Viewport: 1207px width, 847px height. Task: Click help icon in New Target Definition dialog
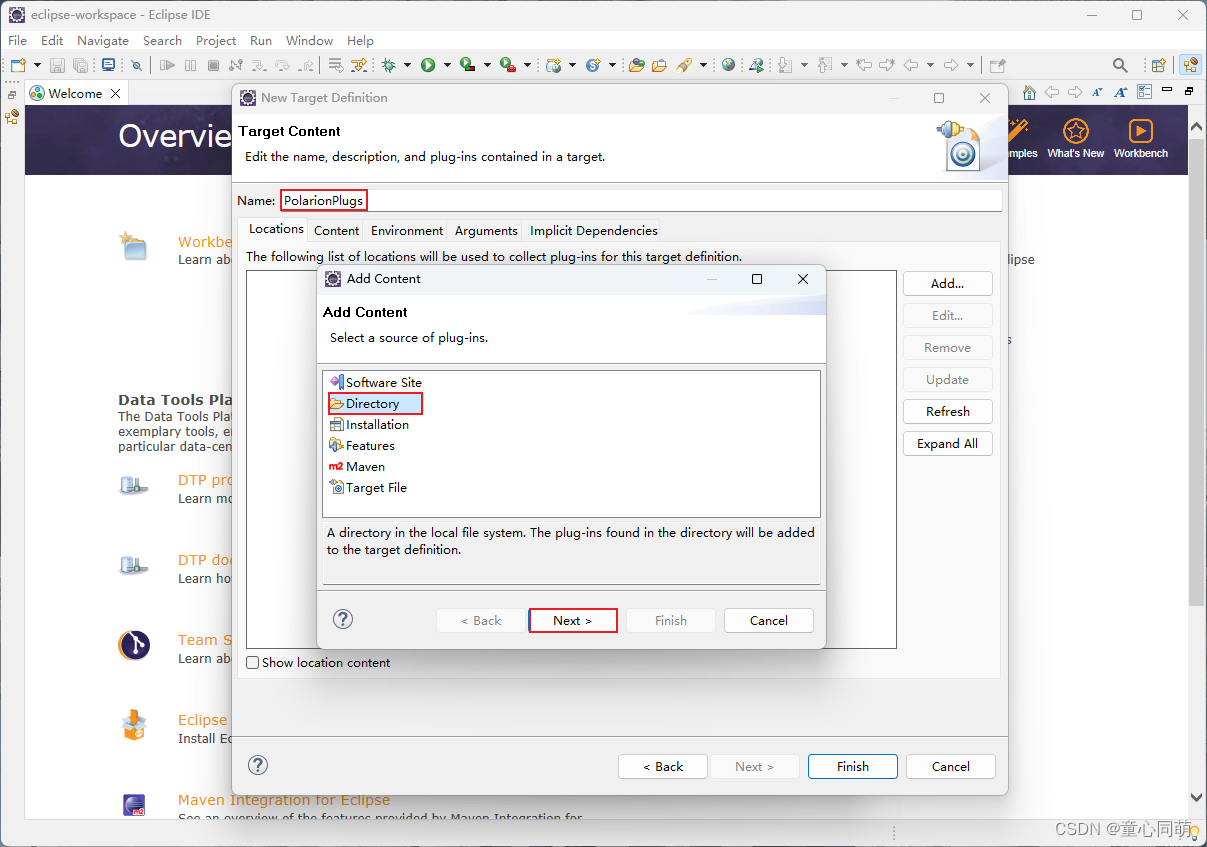click(258, 765)
